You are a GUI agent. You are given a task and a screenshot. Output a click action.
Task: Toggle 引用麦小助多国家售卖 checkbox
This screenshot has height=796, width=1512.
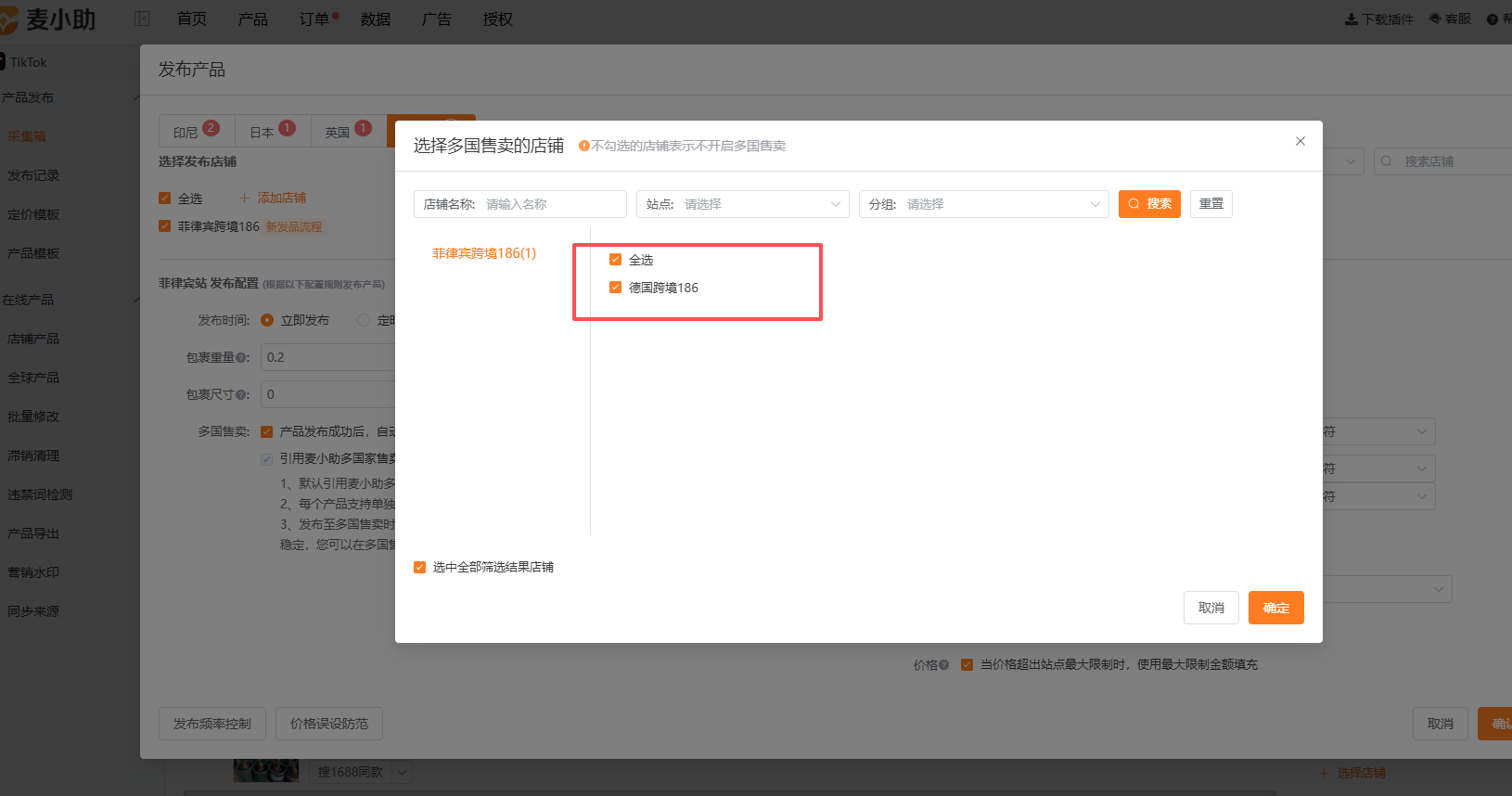pos(267,459)
